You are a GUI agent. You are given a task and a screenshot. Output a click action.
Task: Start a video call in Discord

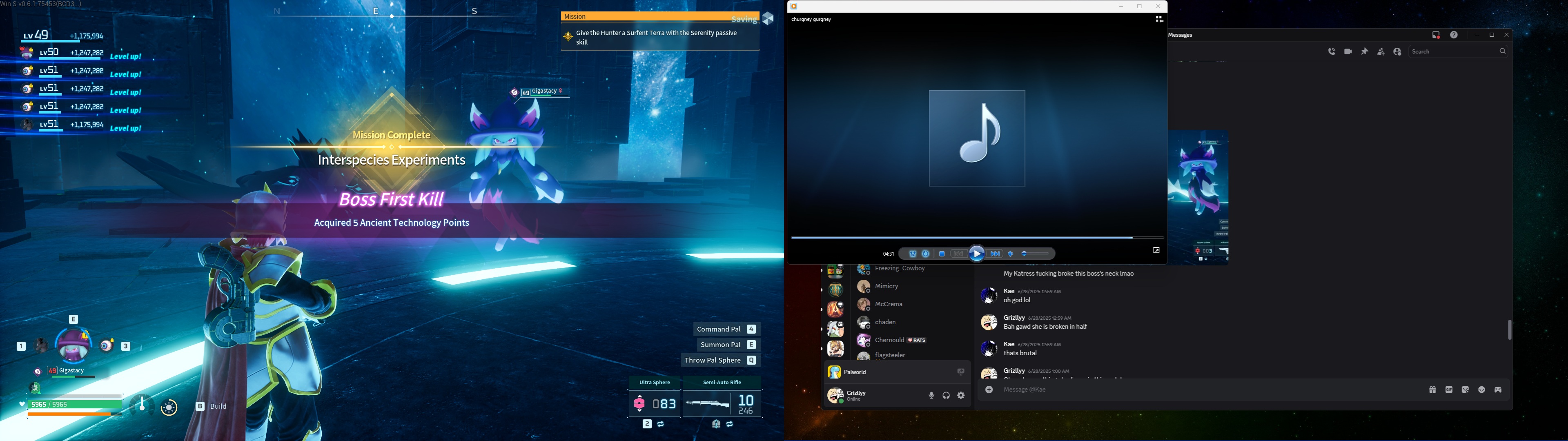tap(1348, 52)
